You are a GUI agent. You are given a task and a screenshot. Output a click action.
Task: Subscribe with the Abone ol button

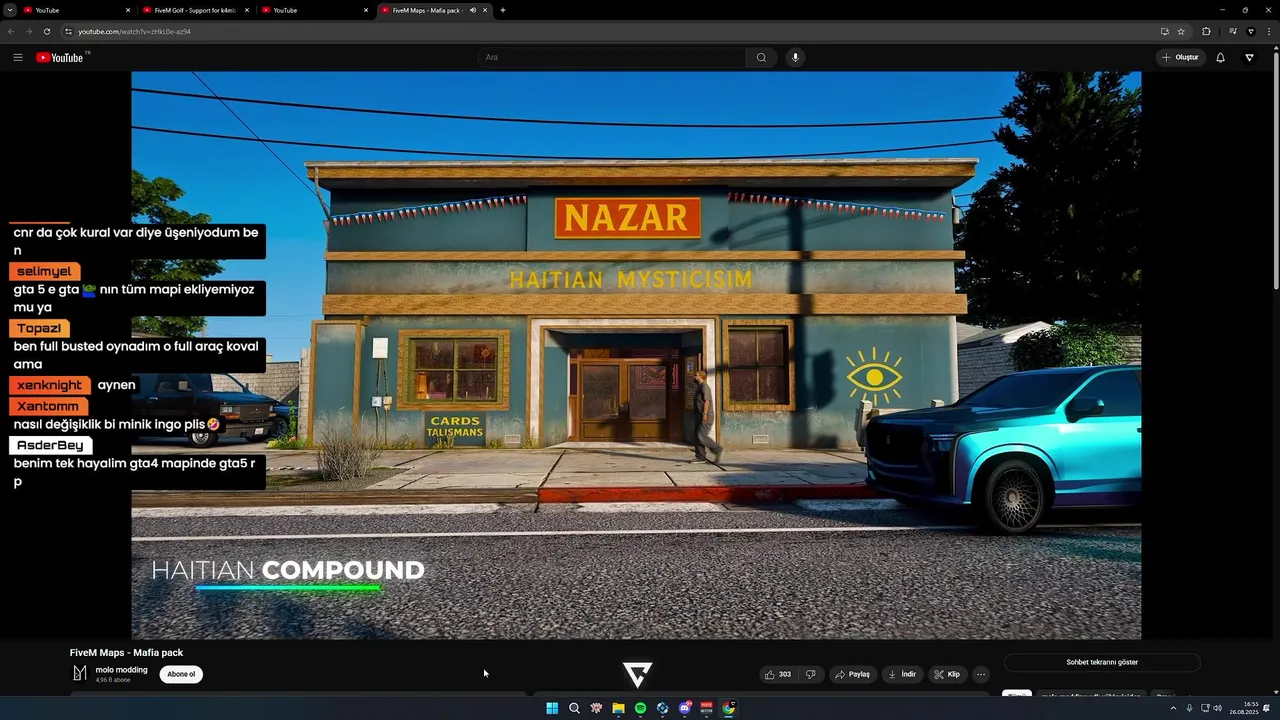click(x=181, y=674)
